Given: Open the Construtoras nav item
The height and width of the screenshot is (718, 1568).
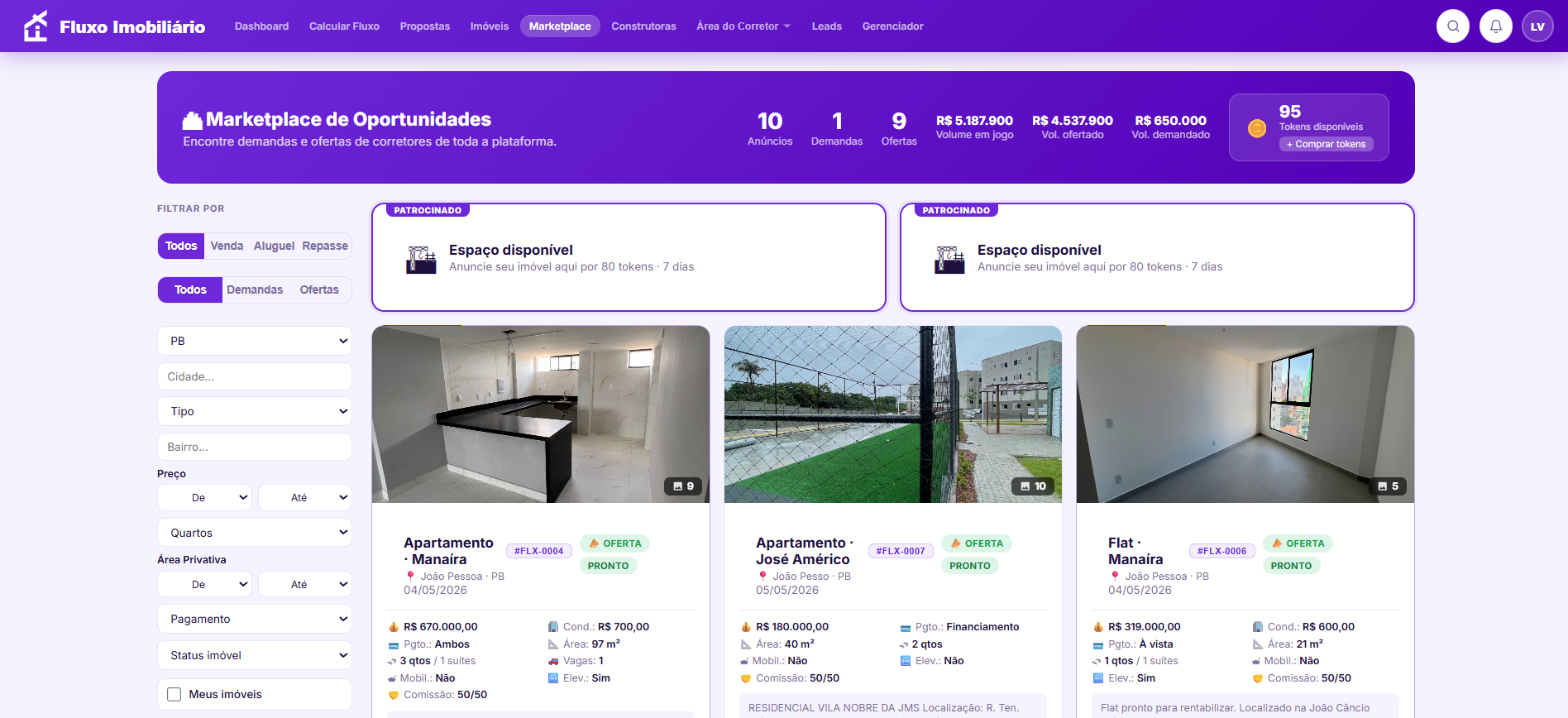Looking at the screenshot, I should [643, 26].
